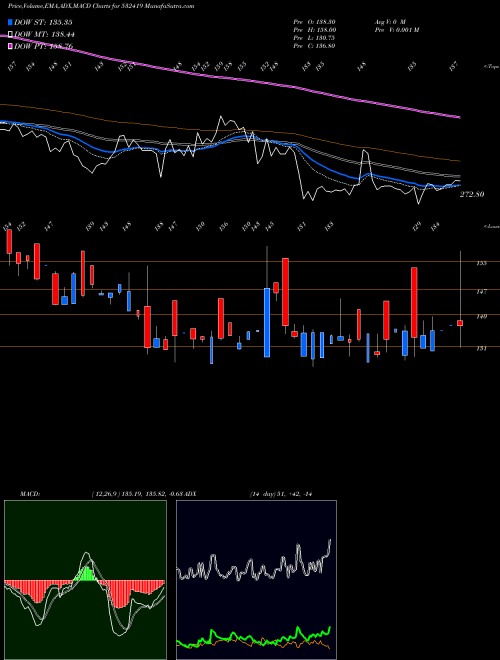This screenshot has width=500, height=660.
Task: Click the blue DOW ST legend swatch
Action: pyautogui.click(x=10, y=22)
